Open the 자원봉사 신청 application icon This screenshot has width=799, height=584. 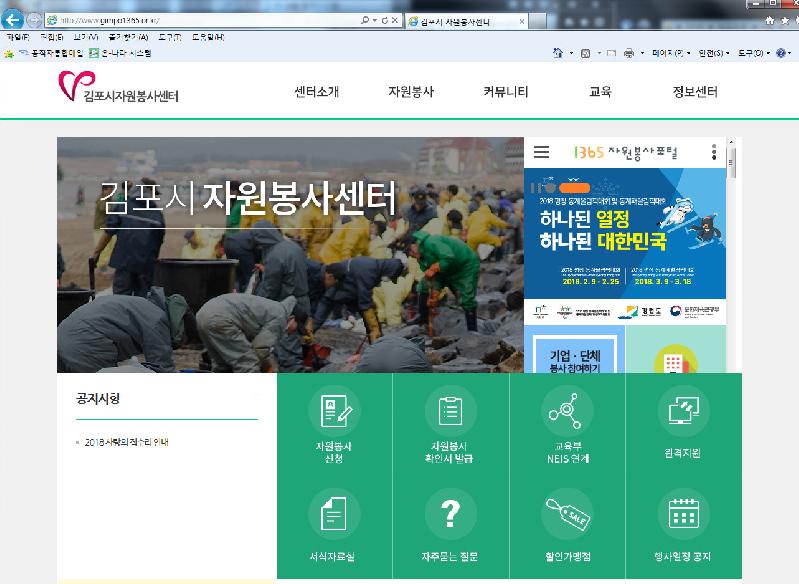tap(334, 411)
